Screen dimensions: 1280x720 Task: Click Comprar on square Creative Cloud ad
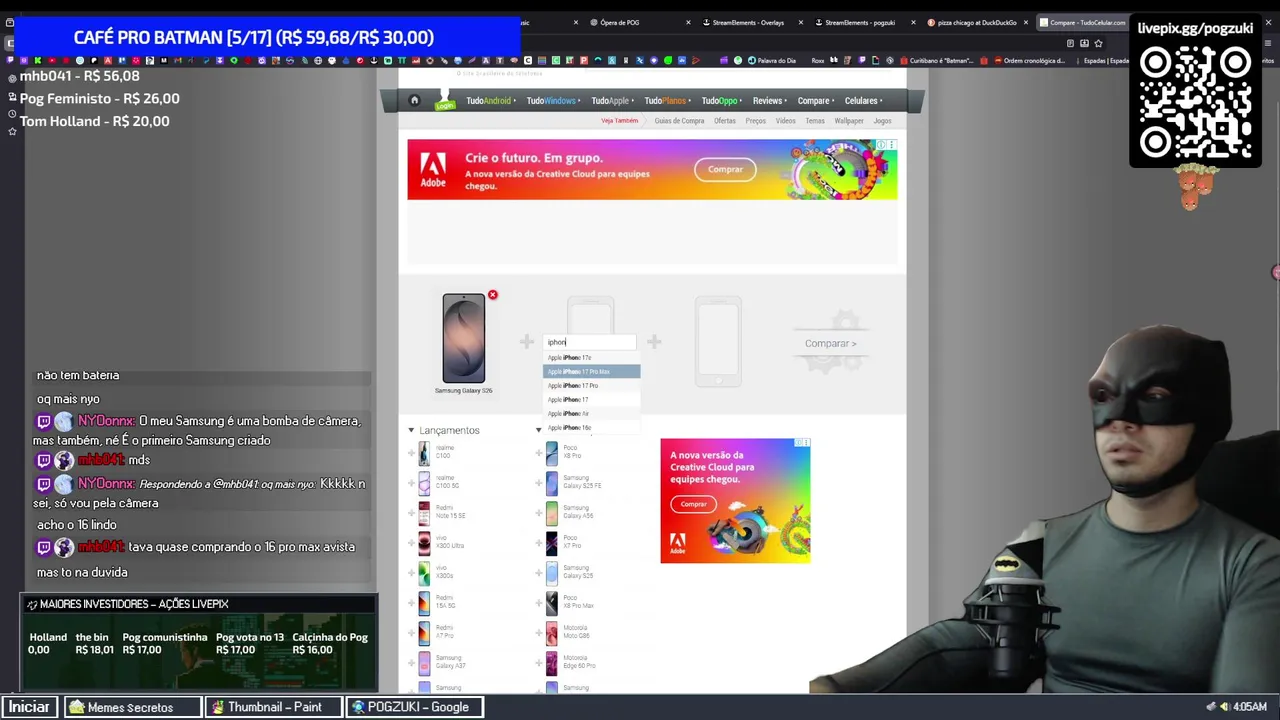click(693, 504)
